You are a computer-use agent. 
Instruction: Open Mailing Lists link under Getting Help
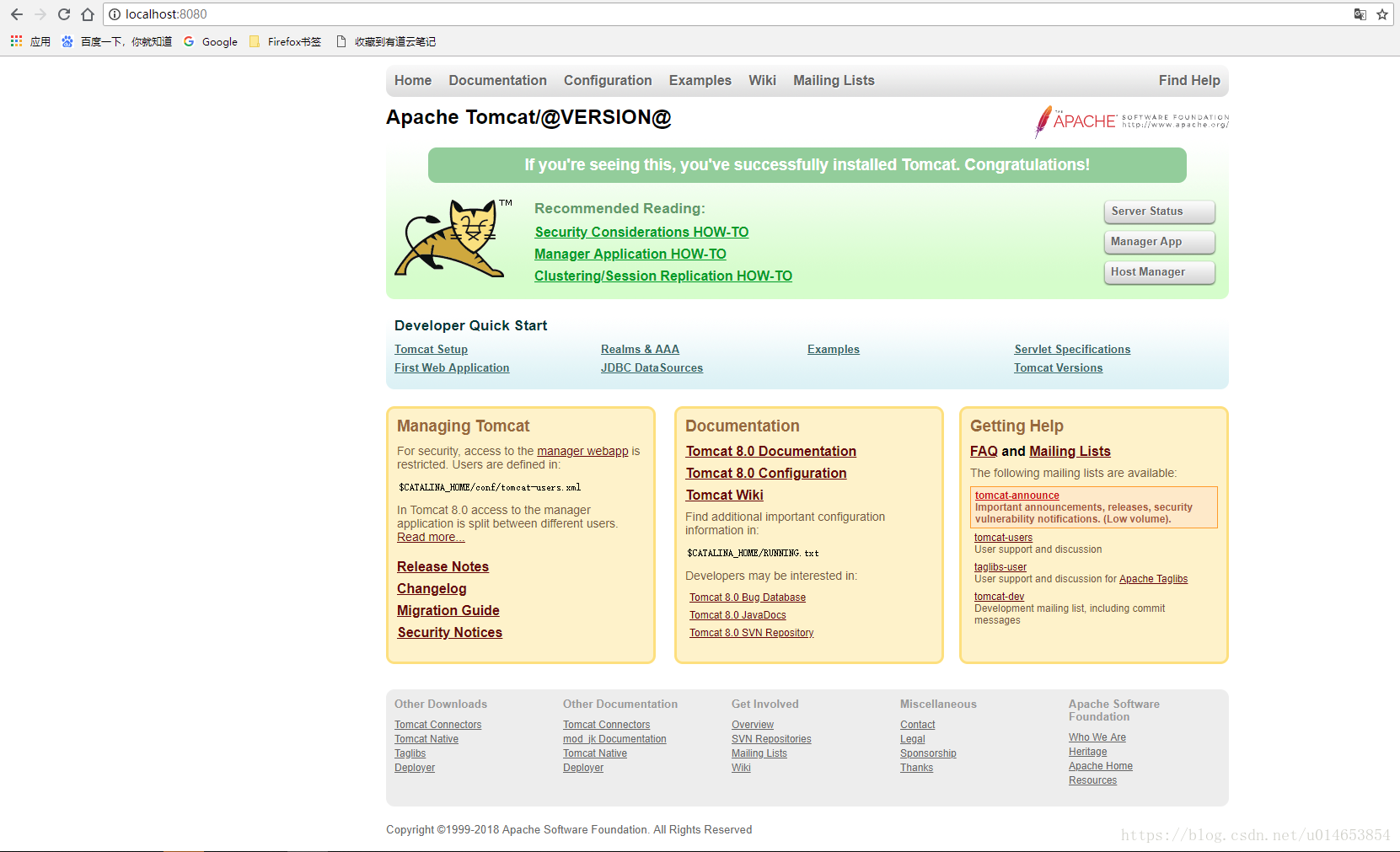point(1070,451)
